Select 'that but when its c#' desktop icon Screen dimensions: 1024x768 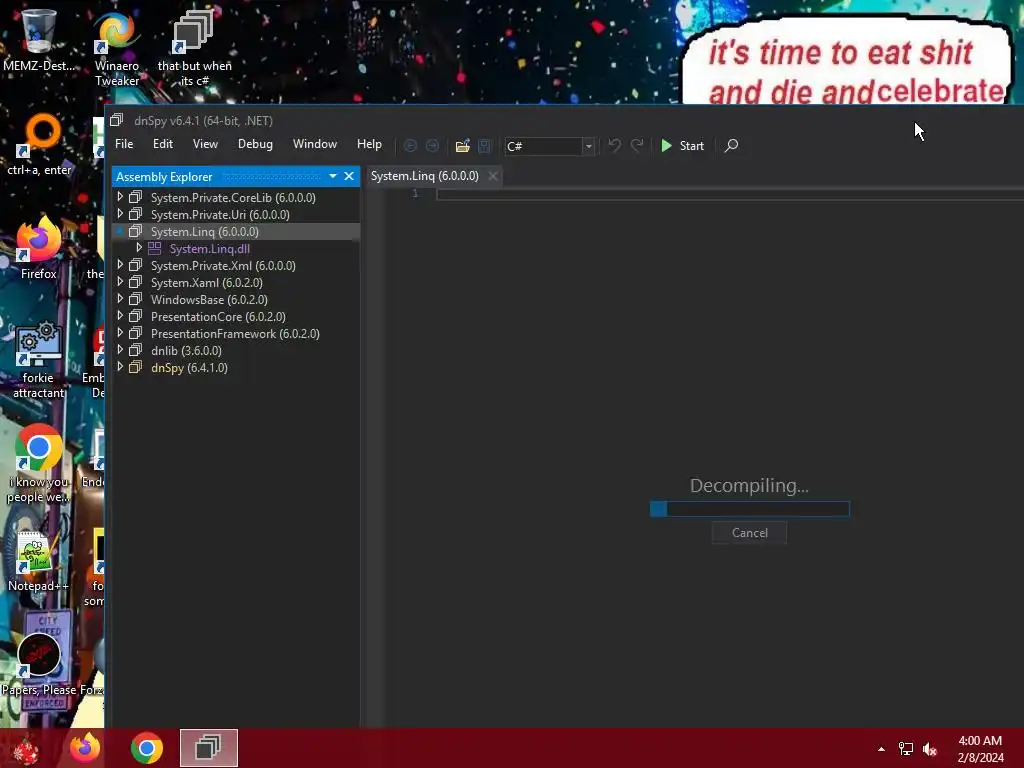[x=194, y=47]
